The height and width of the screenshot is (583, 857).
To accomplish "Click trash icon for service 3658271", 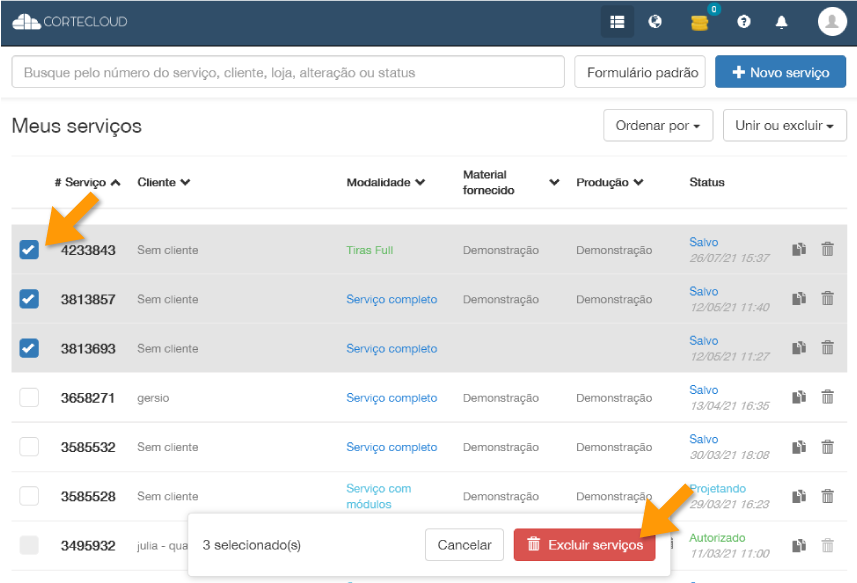I will (x=827, y=397).
